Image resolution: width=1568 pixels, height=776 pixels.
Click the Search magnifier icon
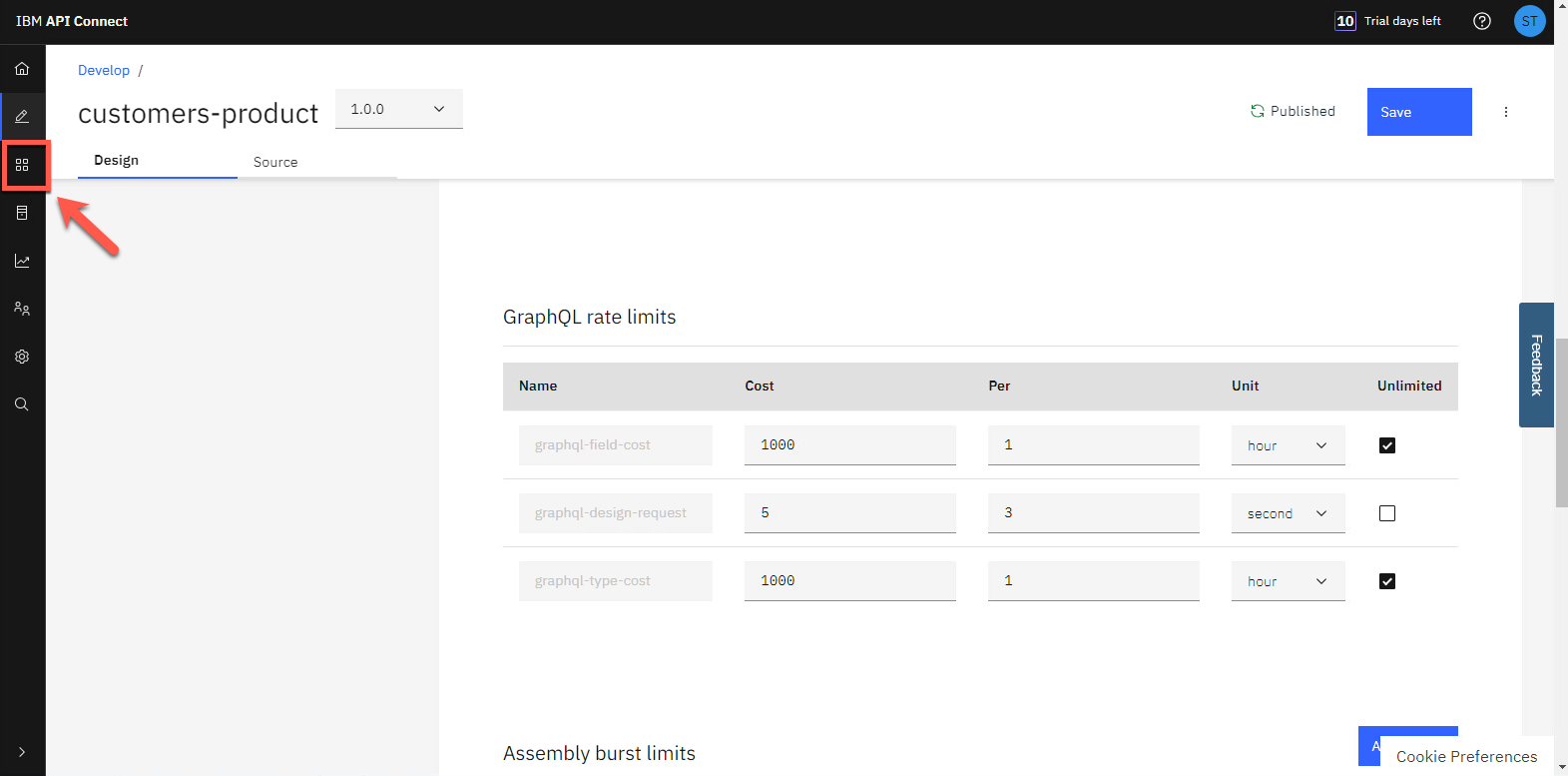pos(22,404)
